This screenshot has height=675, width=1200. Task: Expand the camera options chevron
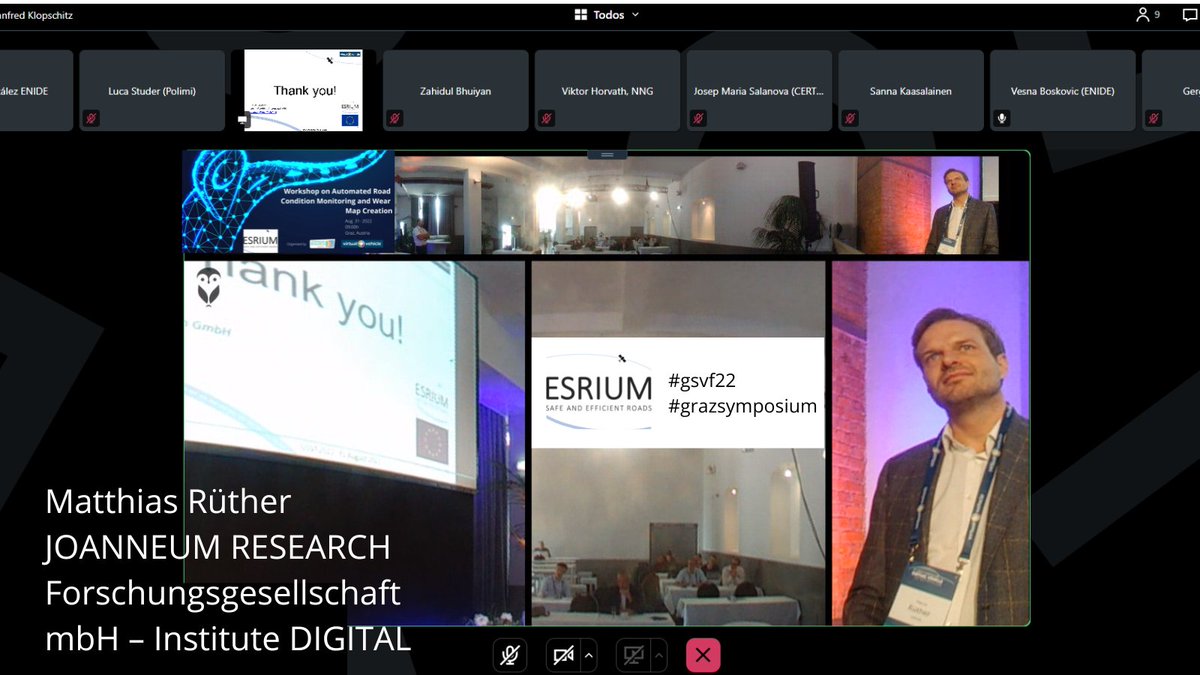[589, 656]
